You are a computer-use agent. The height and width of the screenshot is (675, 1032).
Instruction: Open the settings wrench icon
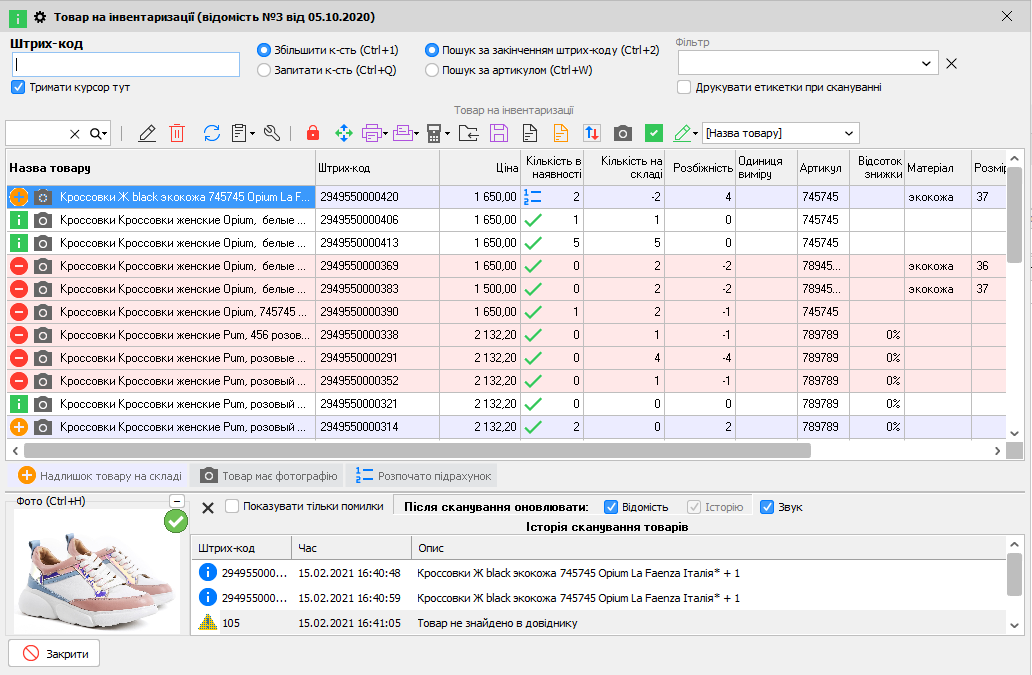click(x=270, y=132)
